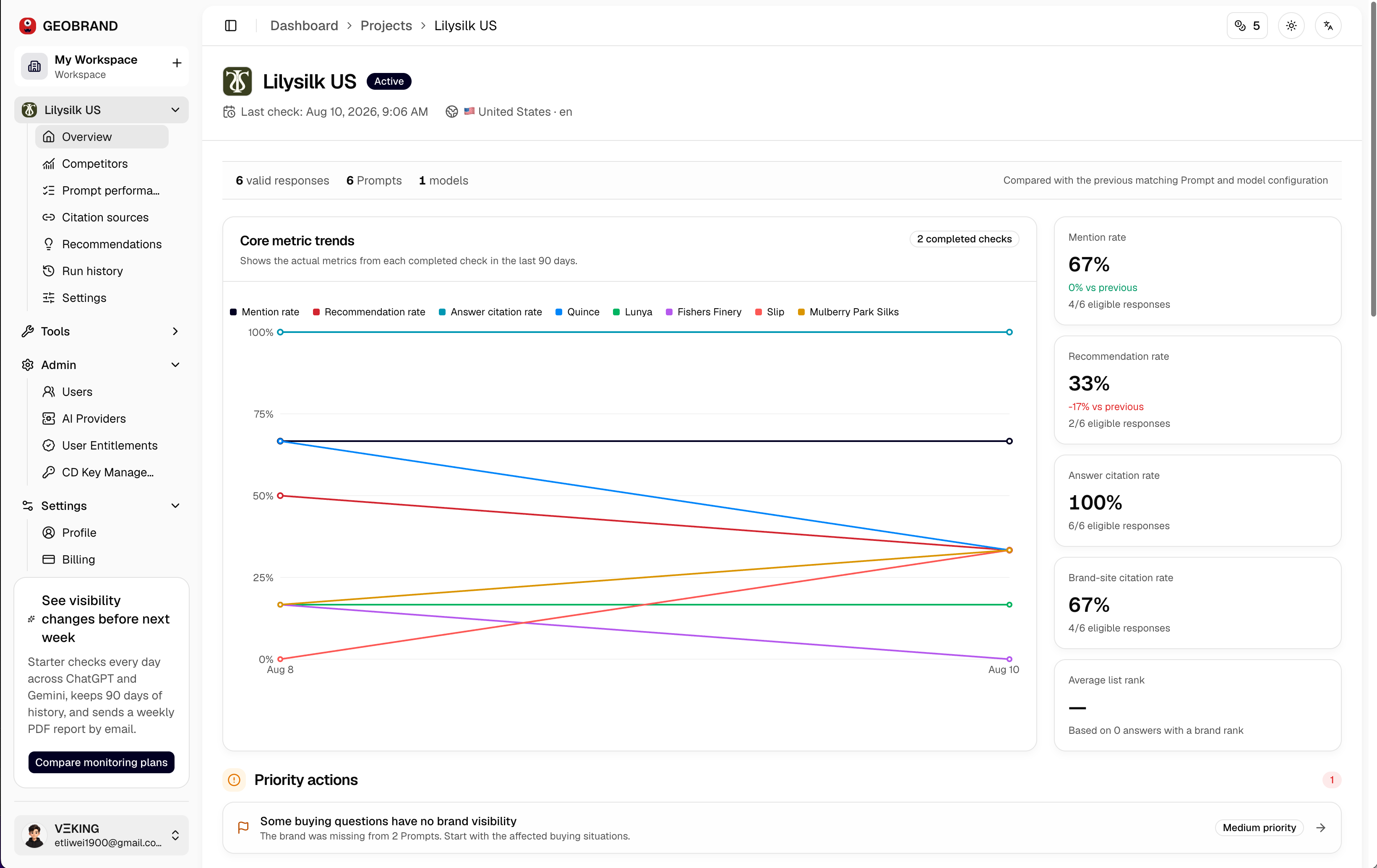Click the Aug 8 Recommendation rate data point
The height and width of the screenshot is (868, 1377).
pos(280,495)
